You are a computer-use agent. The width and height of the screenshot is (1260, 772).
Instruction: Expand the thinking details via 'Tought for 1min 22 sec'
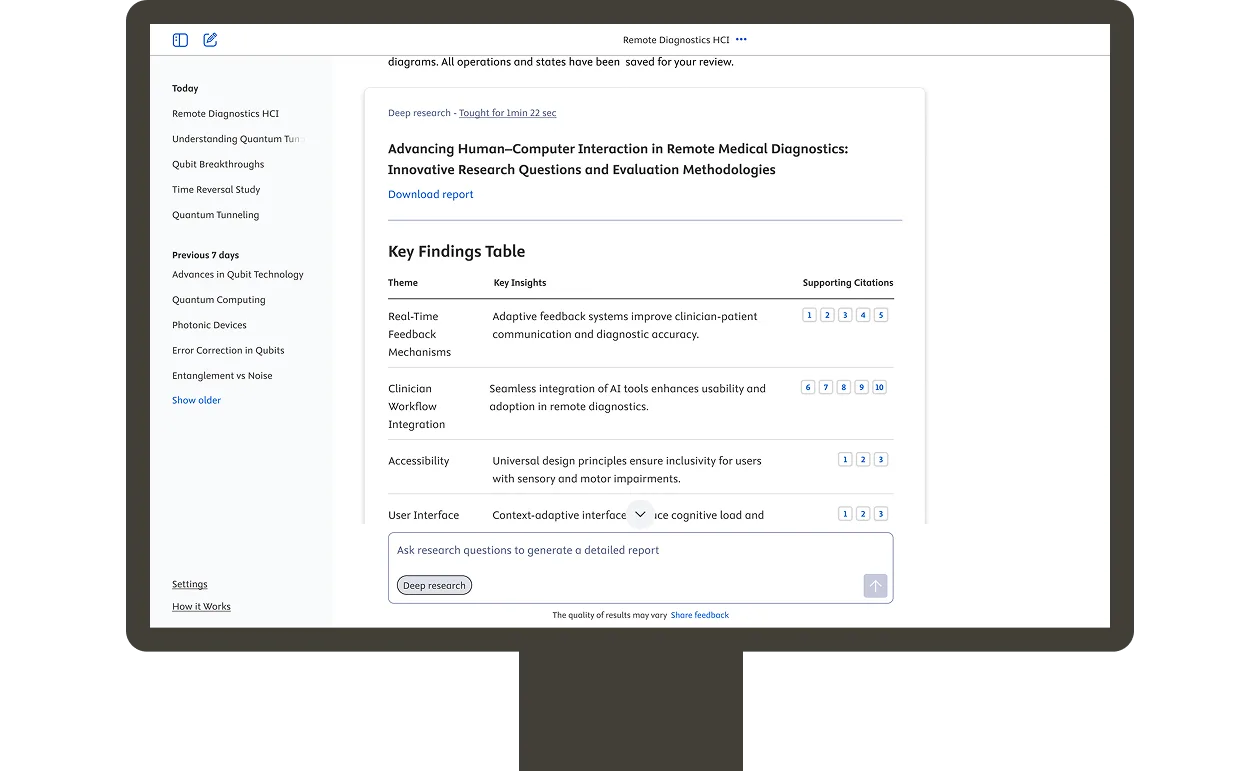click(x=507, y=113)
